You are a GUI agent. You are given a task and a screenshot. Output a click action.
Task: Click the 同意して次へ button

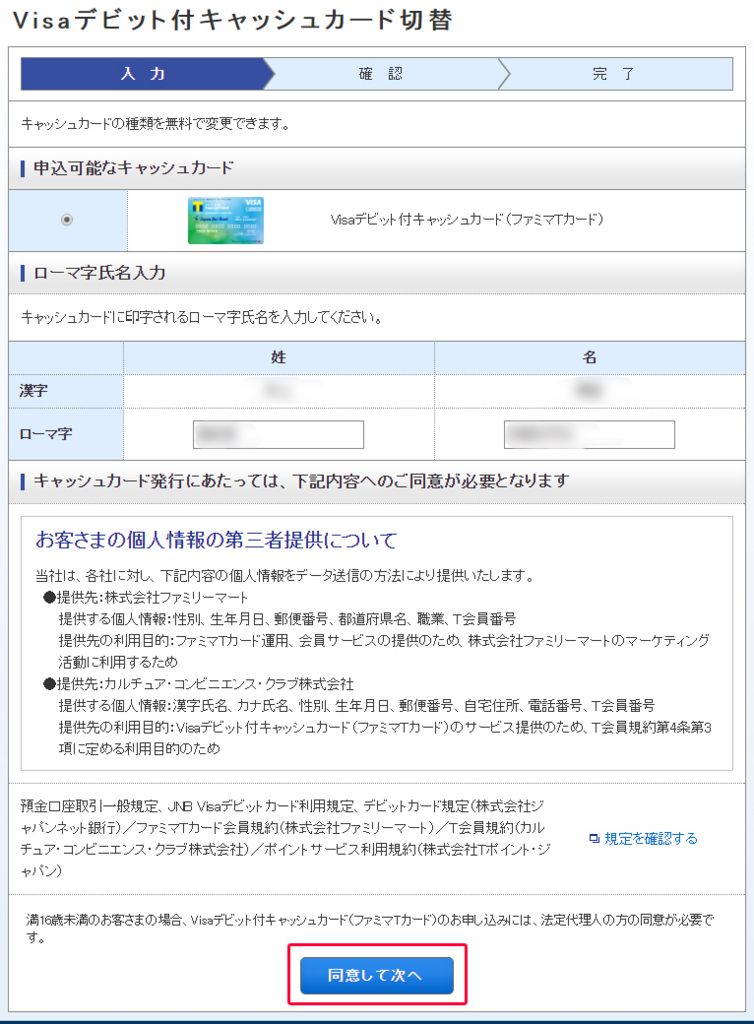(x=377, y=975)
